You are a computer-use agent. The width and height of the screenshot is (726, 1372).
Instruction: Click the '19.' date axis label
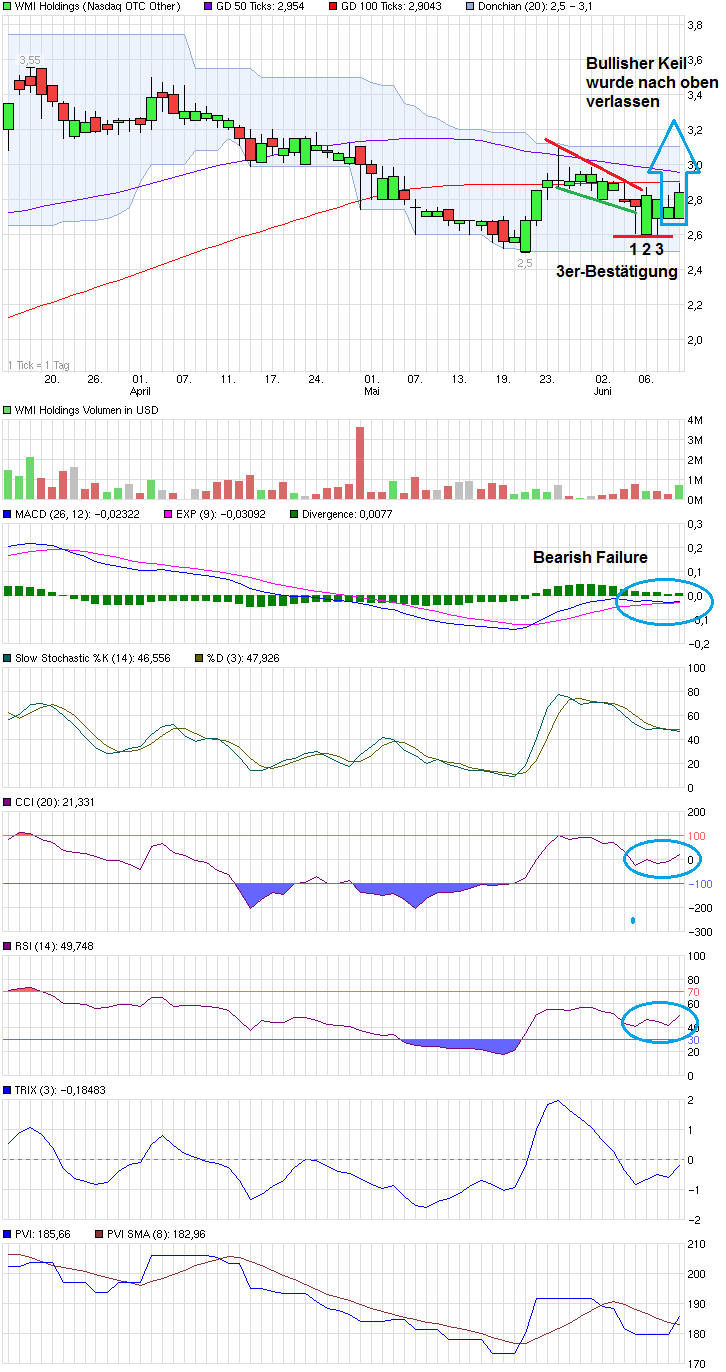tap(503, 379)
